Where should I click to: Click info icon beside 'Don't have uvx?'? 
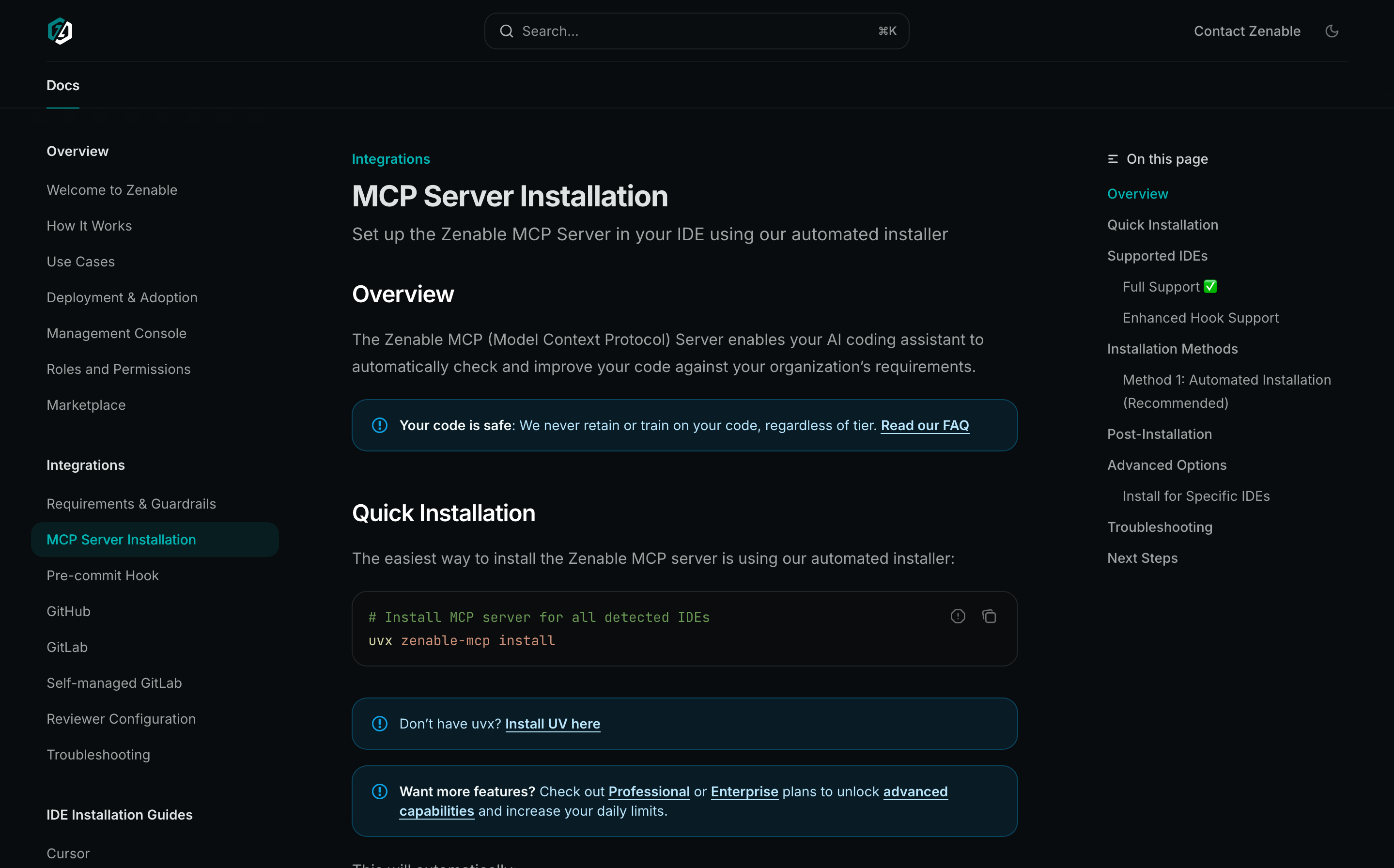(379, 724)
